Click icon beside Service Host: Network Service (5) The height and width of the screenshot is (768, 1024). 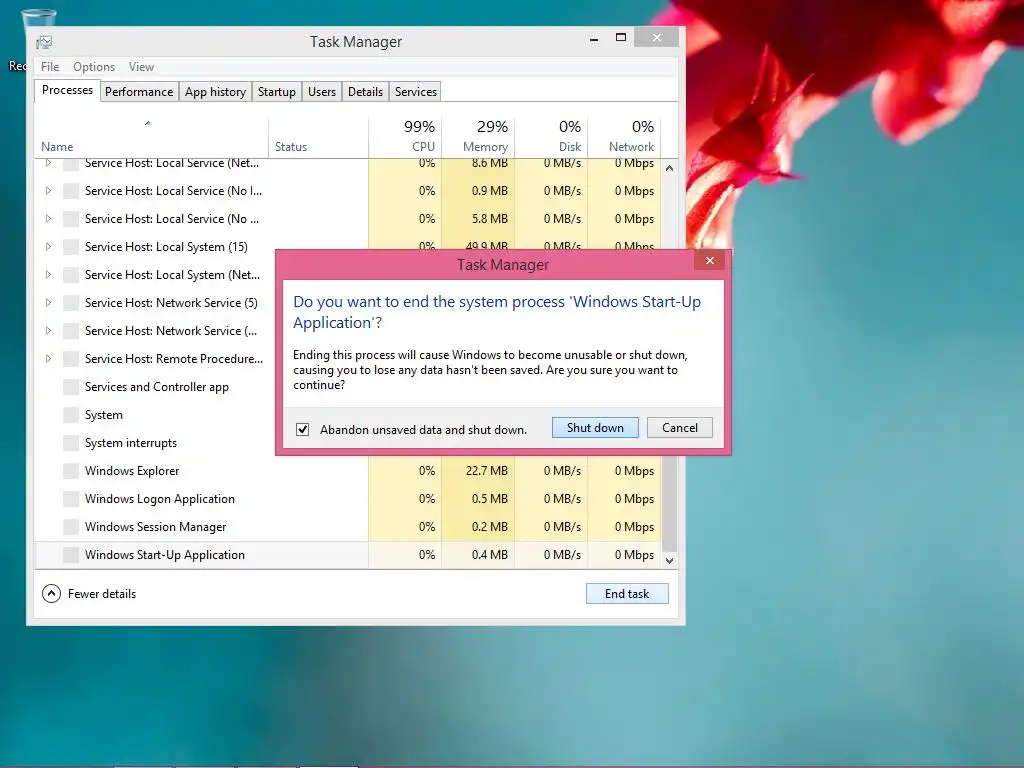click(71, 303)
